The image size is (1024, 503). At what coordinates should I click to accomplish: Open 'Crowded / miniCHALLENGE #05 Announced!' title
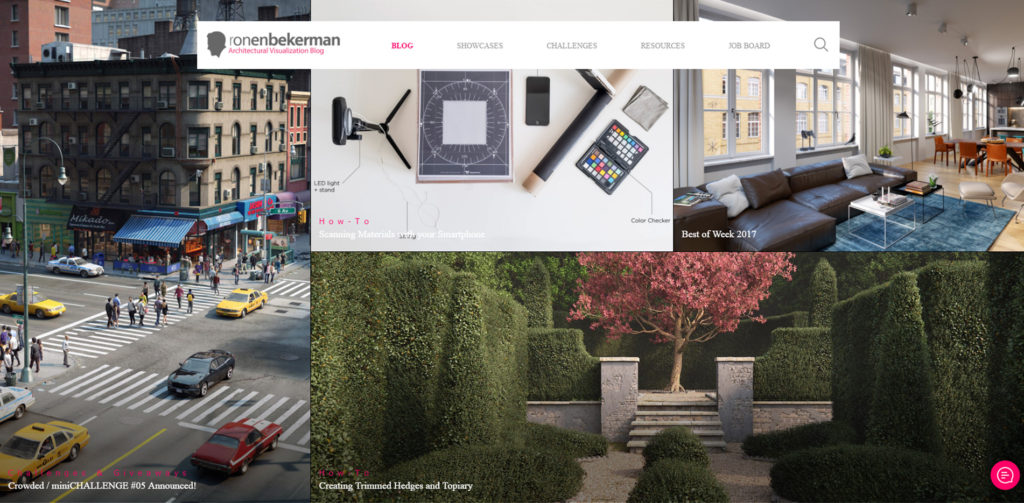coord(102,486)
